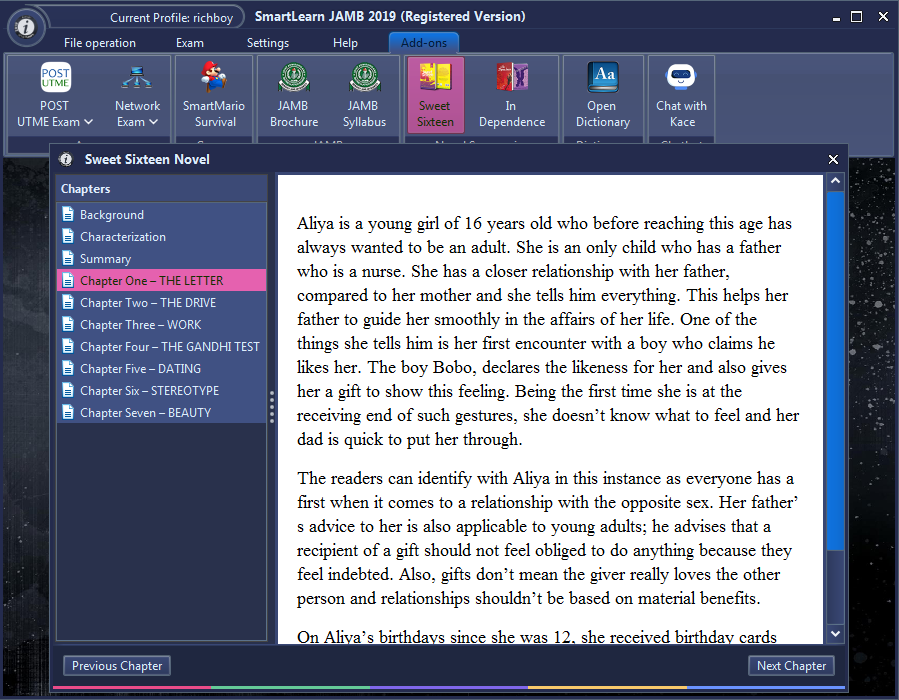Click the document icon beside Summary

(68, 258)
